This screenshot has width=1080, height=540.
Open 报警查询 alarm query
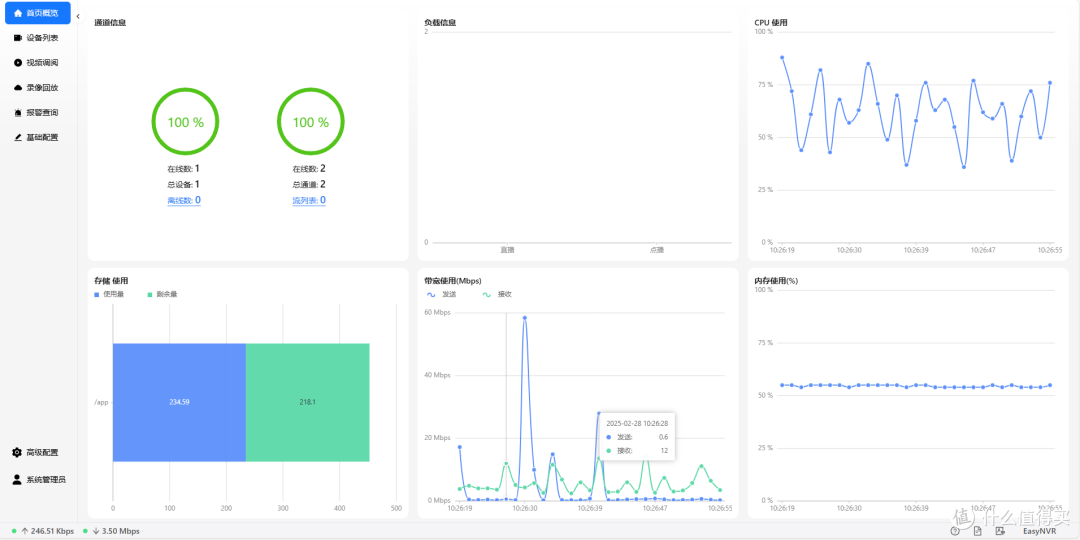pos(38,112)
